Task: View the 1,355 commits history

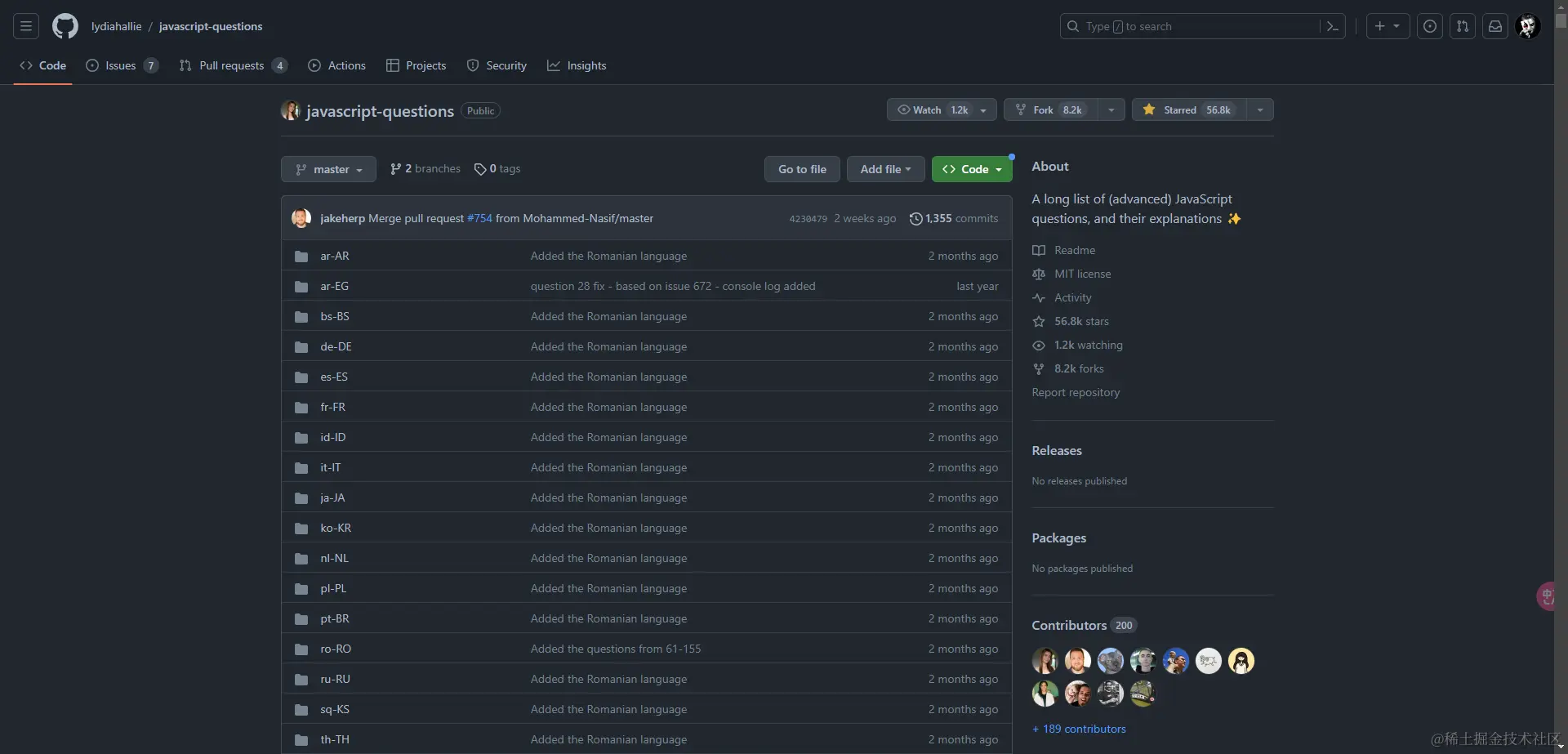Action: (954, 218)
